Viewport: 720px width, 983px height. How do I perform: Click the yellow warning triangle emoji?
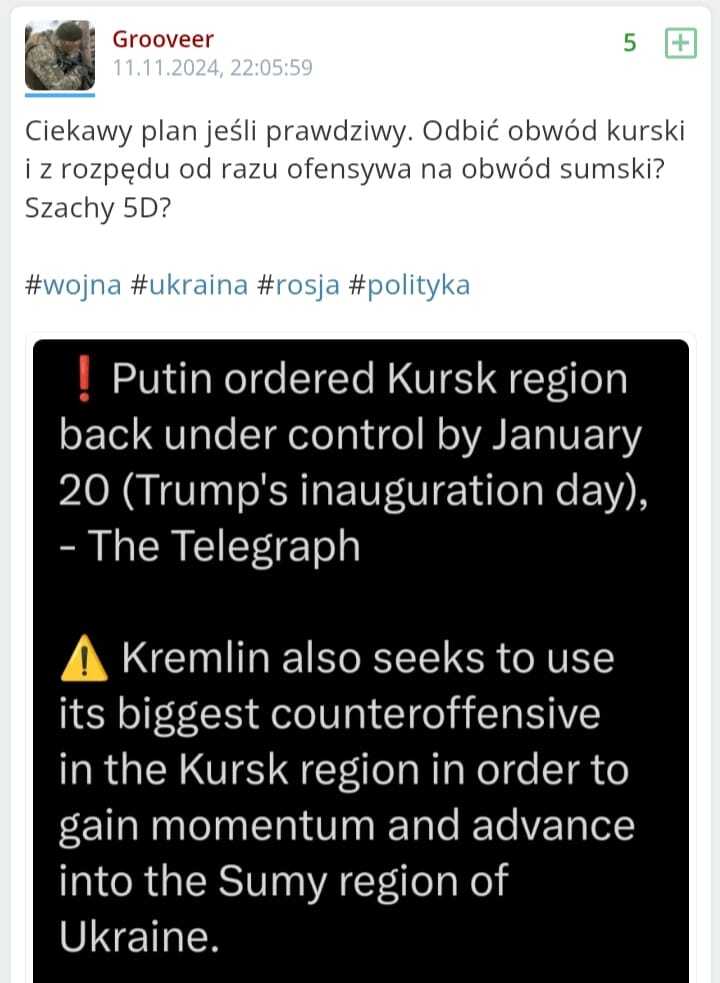[84, 659]
